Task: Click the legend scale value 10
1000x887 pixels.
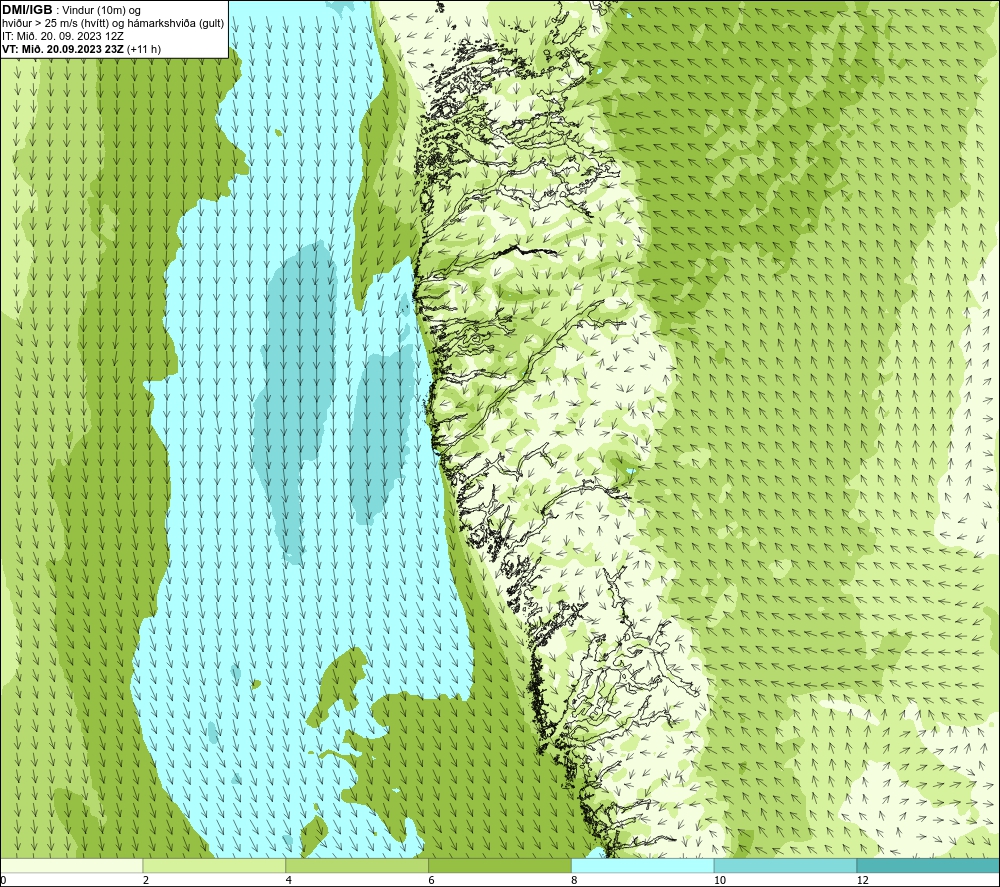Action: [x=720, y=881]
